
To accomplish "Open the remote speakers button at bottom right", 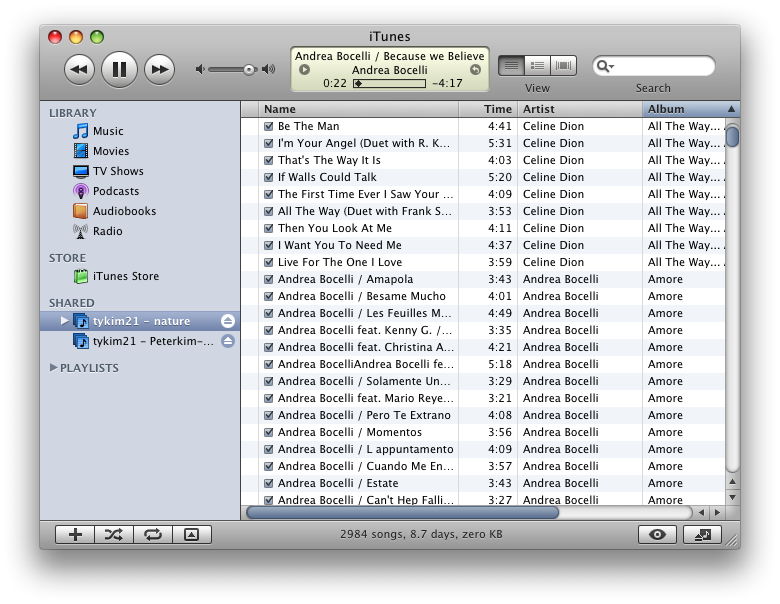I will point(702,535).
